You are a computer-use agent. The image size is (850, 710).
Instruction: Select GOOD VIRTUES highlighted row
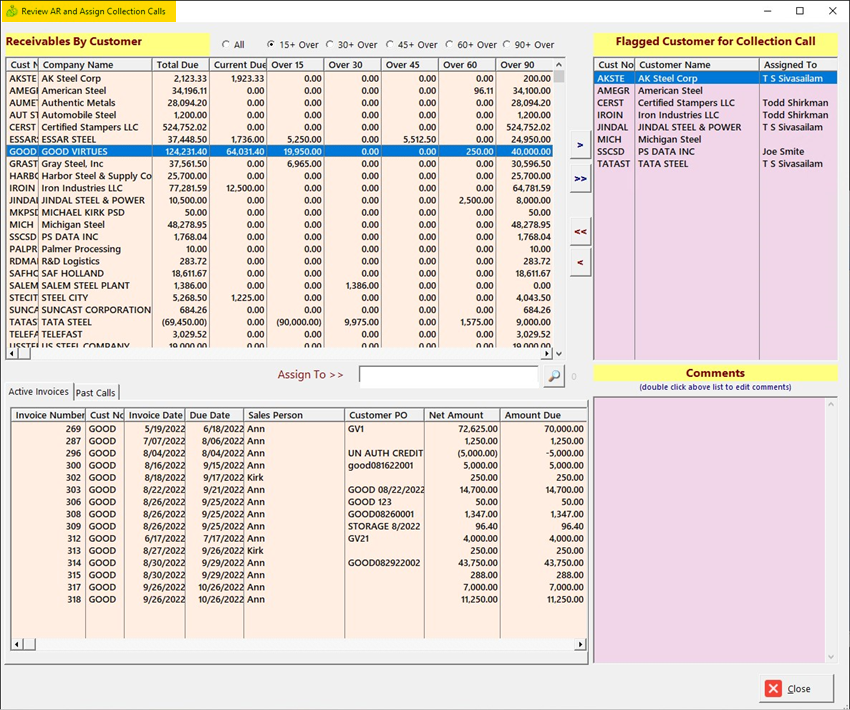280,152
